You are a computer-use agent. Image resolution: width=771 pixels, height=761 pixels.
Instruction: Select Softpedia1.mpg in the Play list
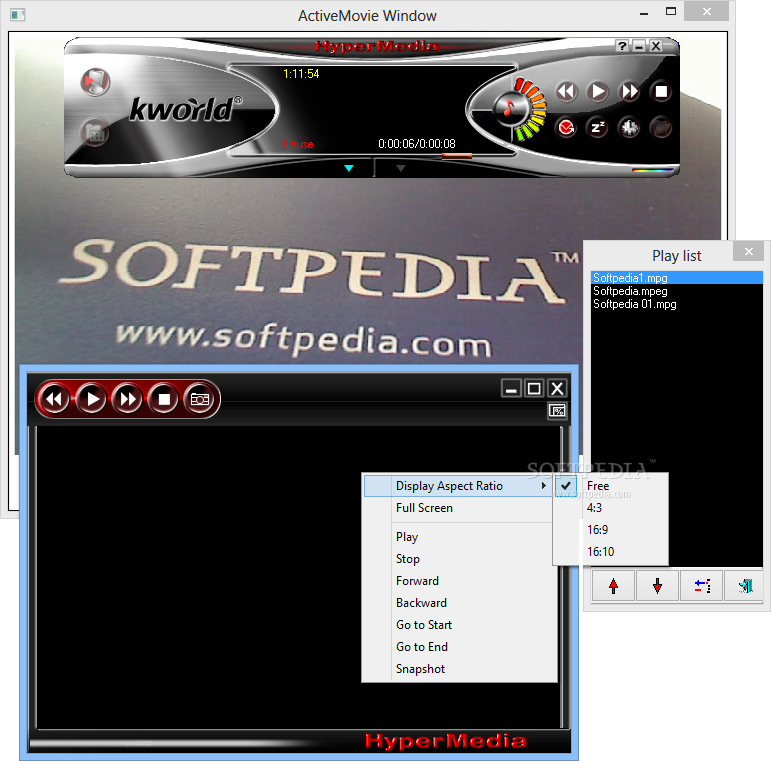coord(677,278)
